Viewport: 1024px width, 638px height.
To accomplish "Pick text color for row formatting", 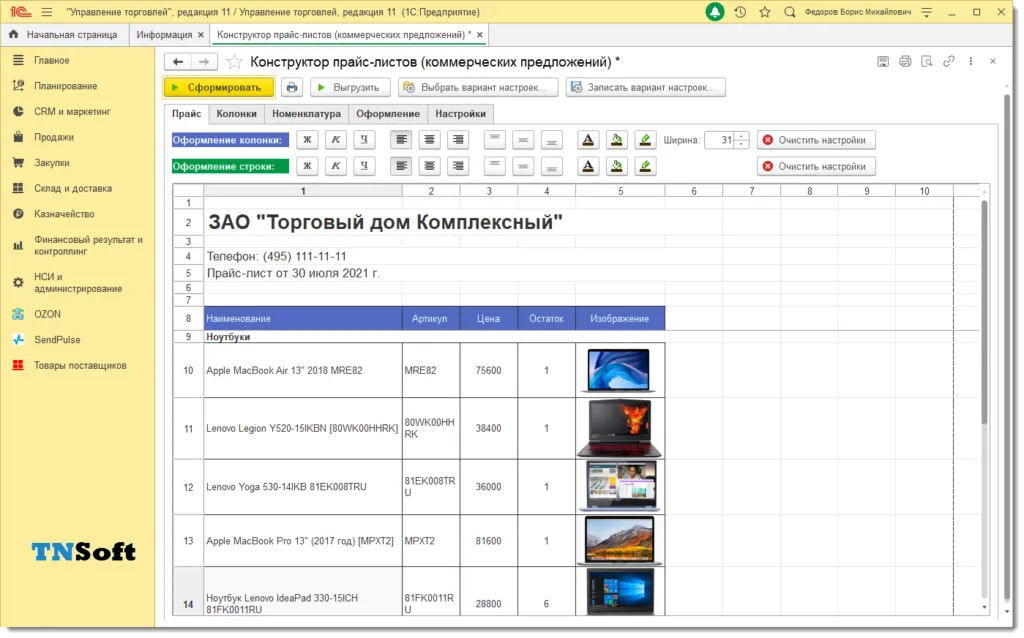I will [x=588, y=166].
